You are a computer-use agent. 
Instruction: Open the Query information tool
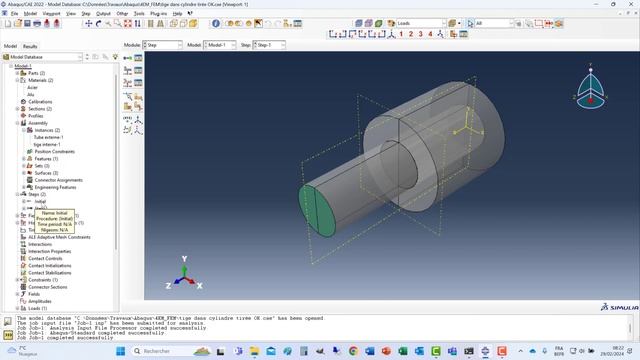[x=216, y=24]
